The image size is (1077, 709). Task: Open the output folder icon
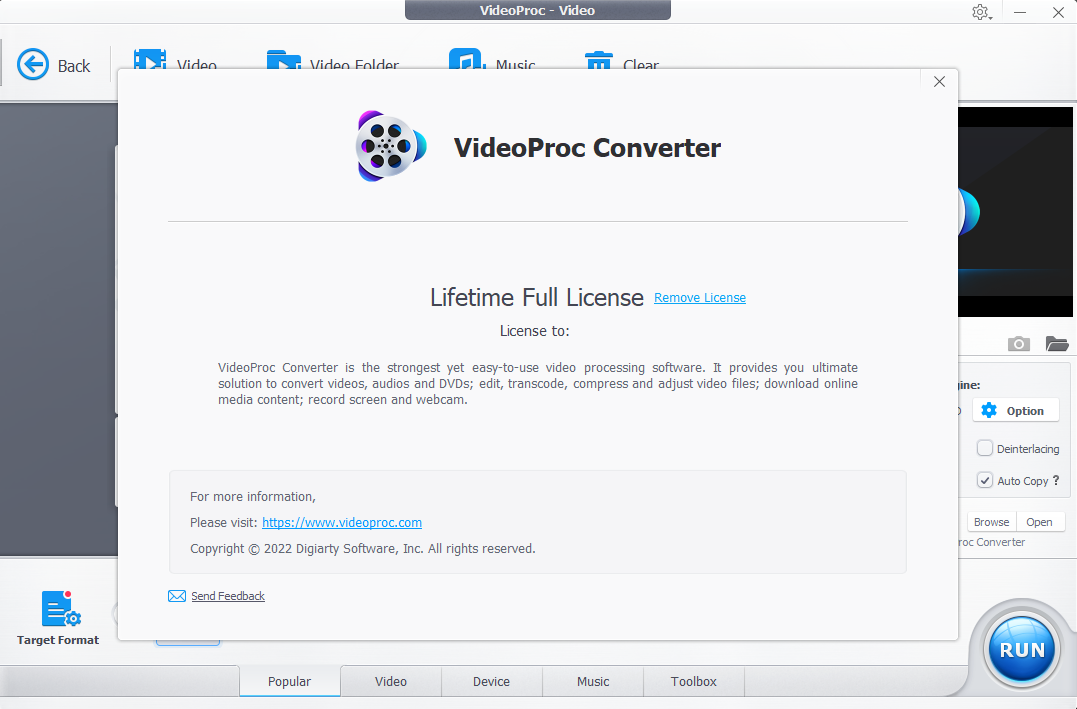point(1056,344)
